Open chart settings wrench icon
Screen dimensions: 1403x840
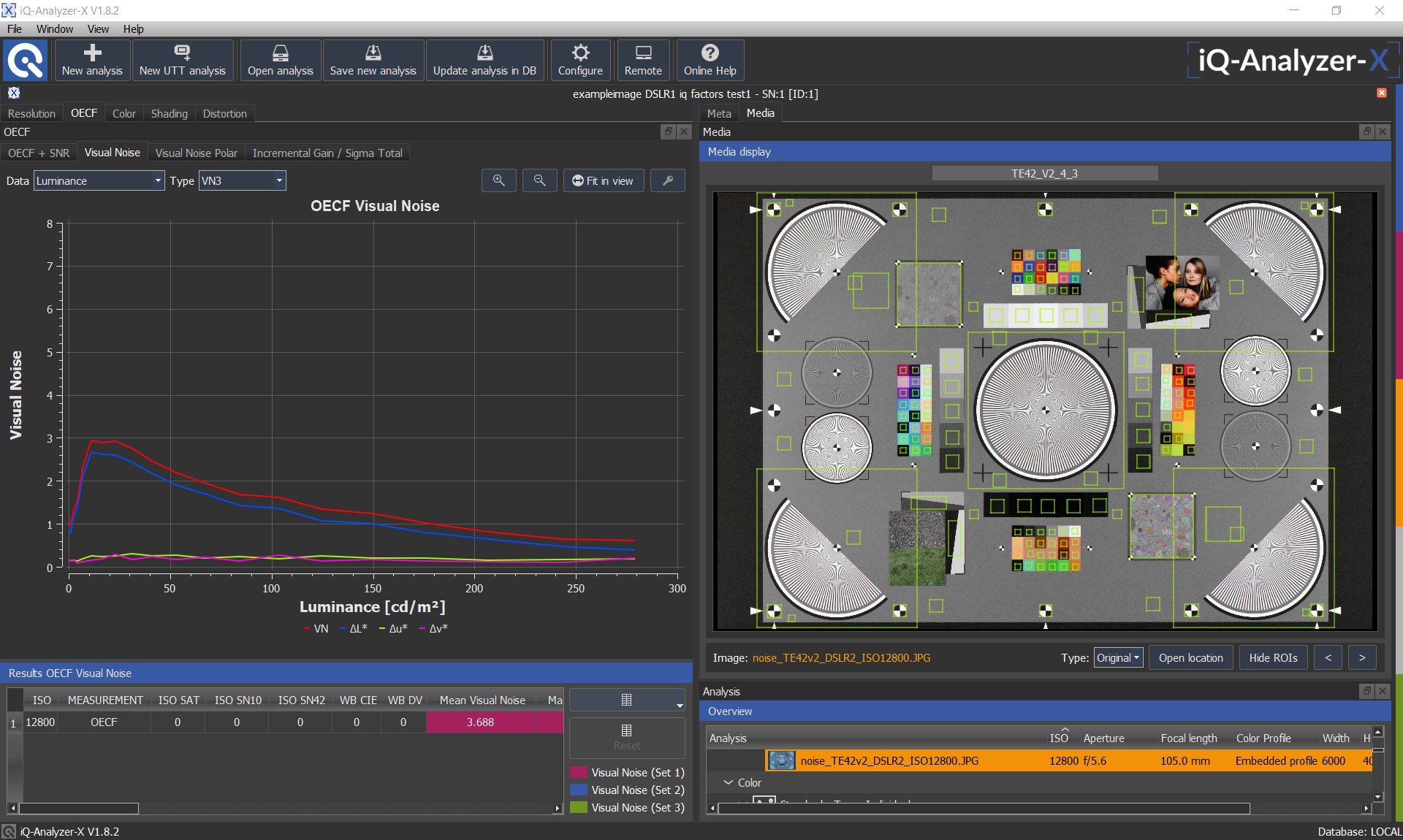tap(668, 180)
